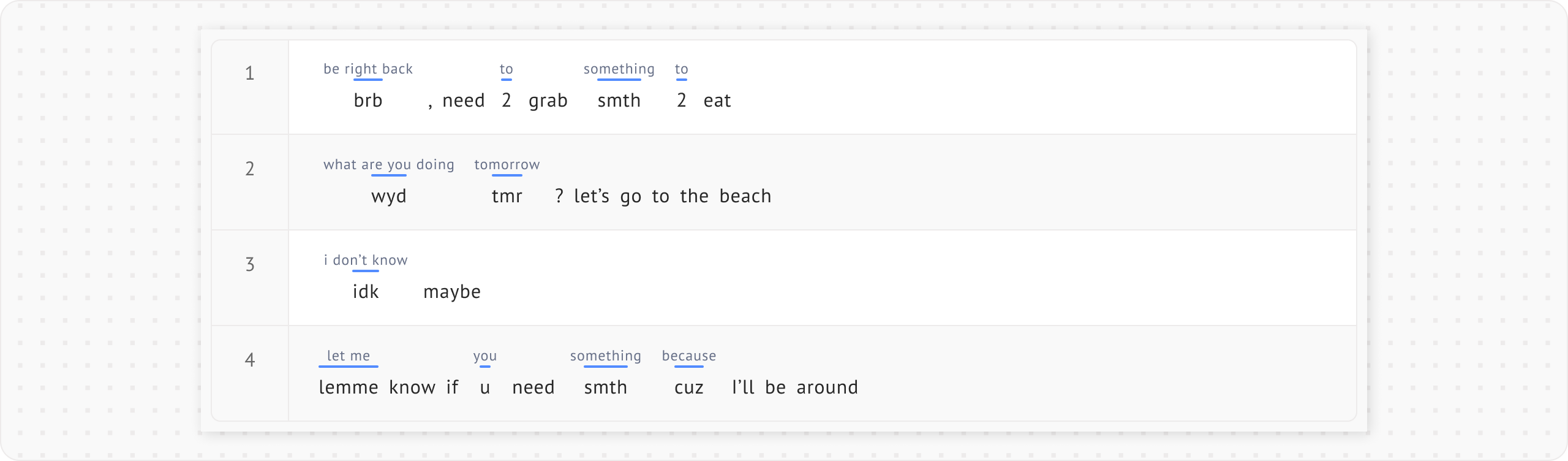Image resolution: width=1568 pixels, height=461 pixels.
Task: Select the "because" annotation label
Action: [x=689, y=356]
